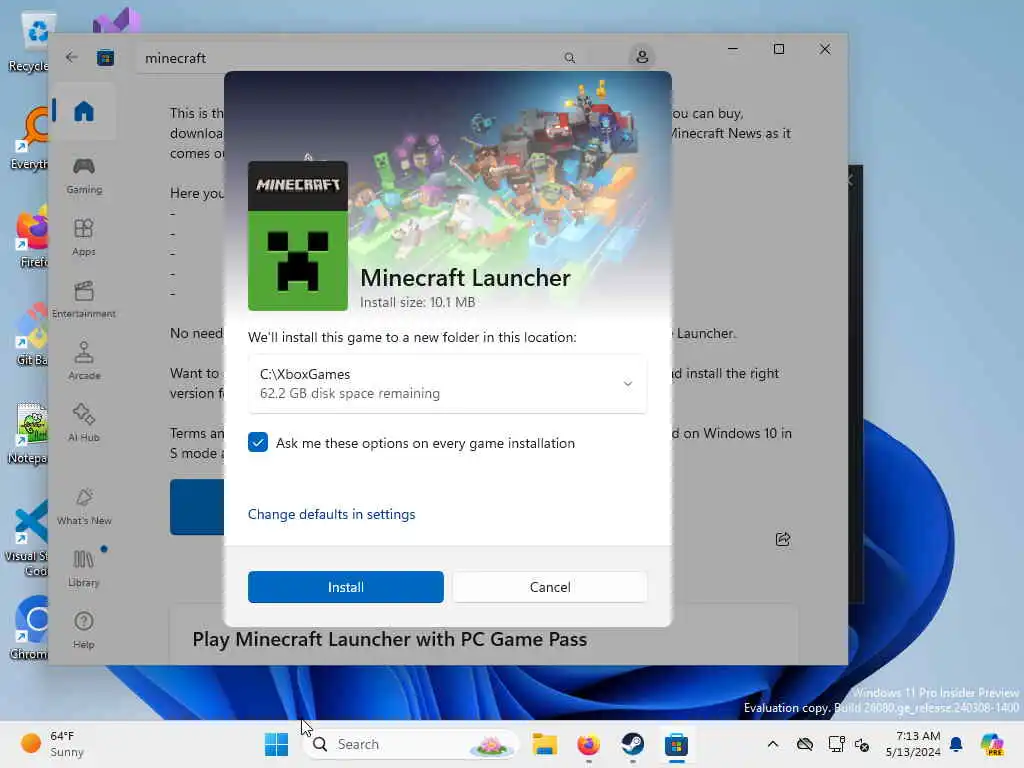Open the AI Hub section in sidebar

[x=84, y=423]
